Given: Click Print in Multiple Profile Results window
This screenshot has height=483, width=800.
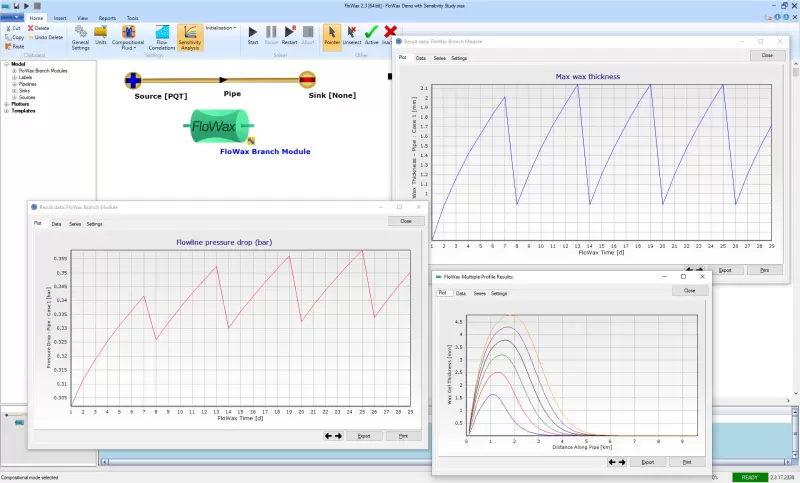Looking at the screenshot, I should [687, 462].
